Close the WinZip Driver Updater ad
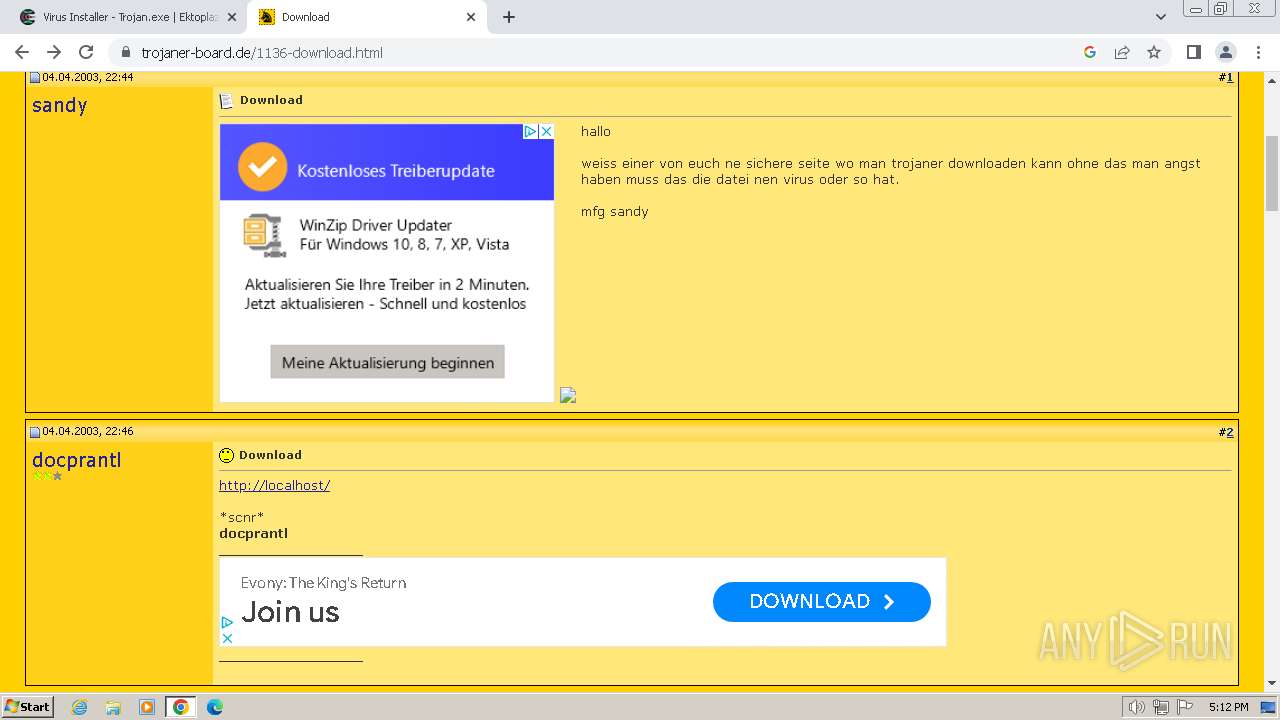This screenshot has width=1280, height=720. click(x=546, y=131)
